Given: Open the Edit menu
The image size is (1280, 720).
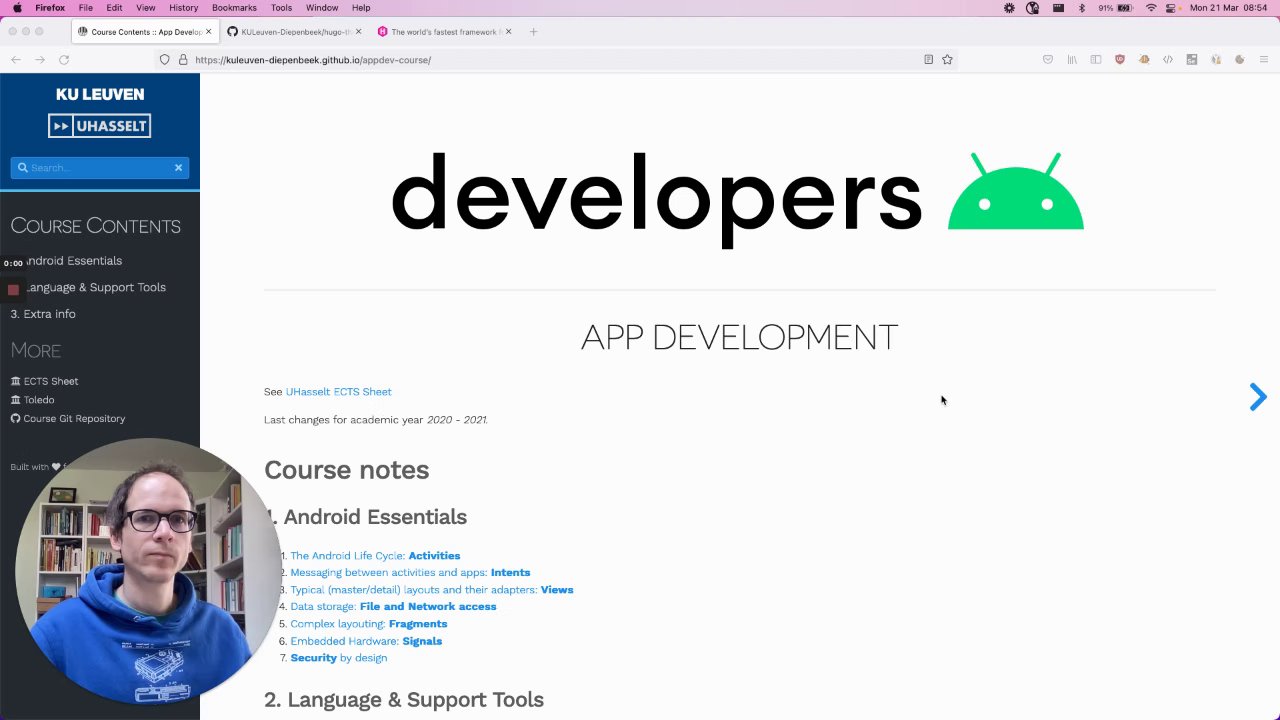Looking at the screenshot, I should tap(114, 8).
